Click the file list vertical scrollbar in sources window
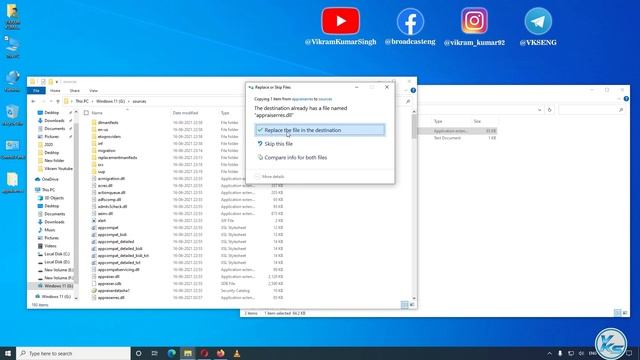 pyautogui.click(x=414, y=127)
